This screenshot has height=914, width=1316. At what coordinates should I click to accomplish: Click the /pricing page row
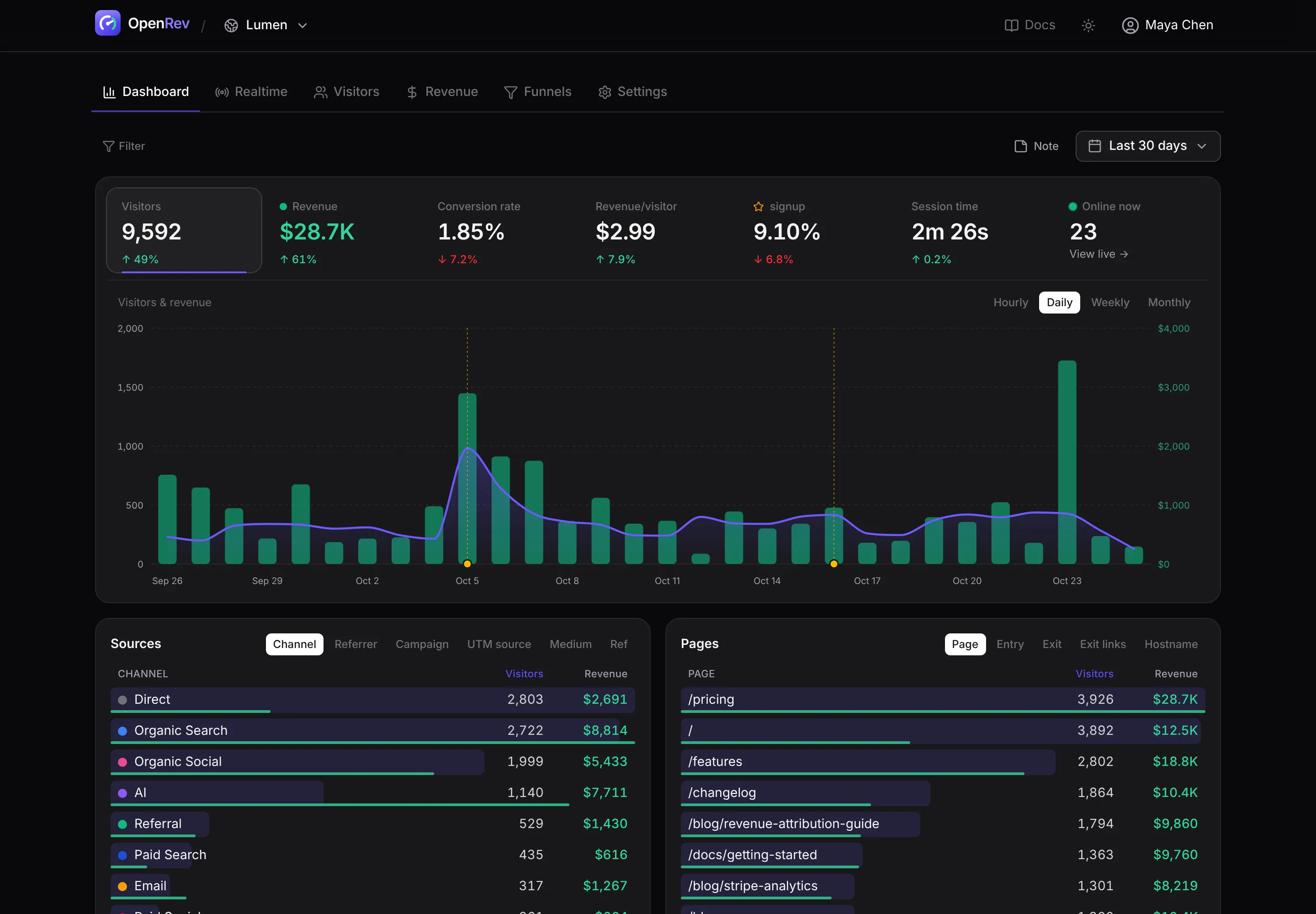tap(943, 700)
